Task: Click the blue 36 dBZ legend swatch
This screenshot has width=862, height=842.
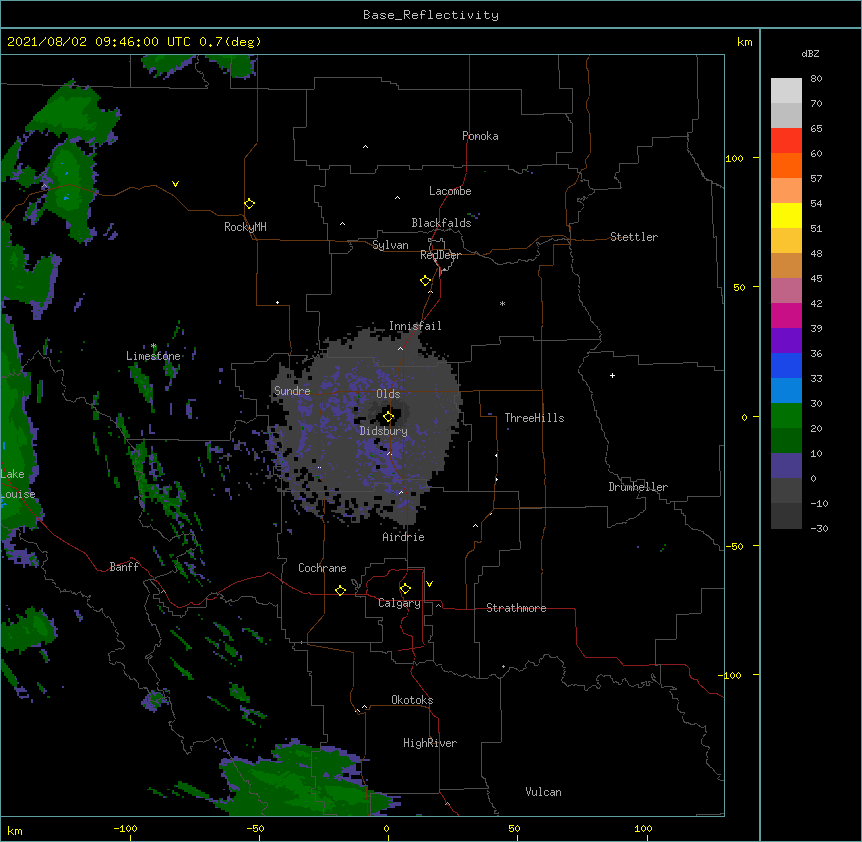Action: [786, 365]
